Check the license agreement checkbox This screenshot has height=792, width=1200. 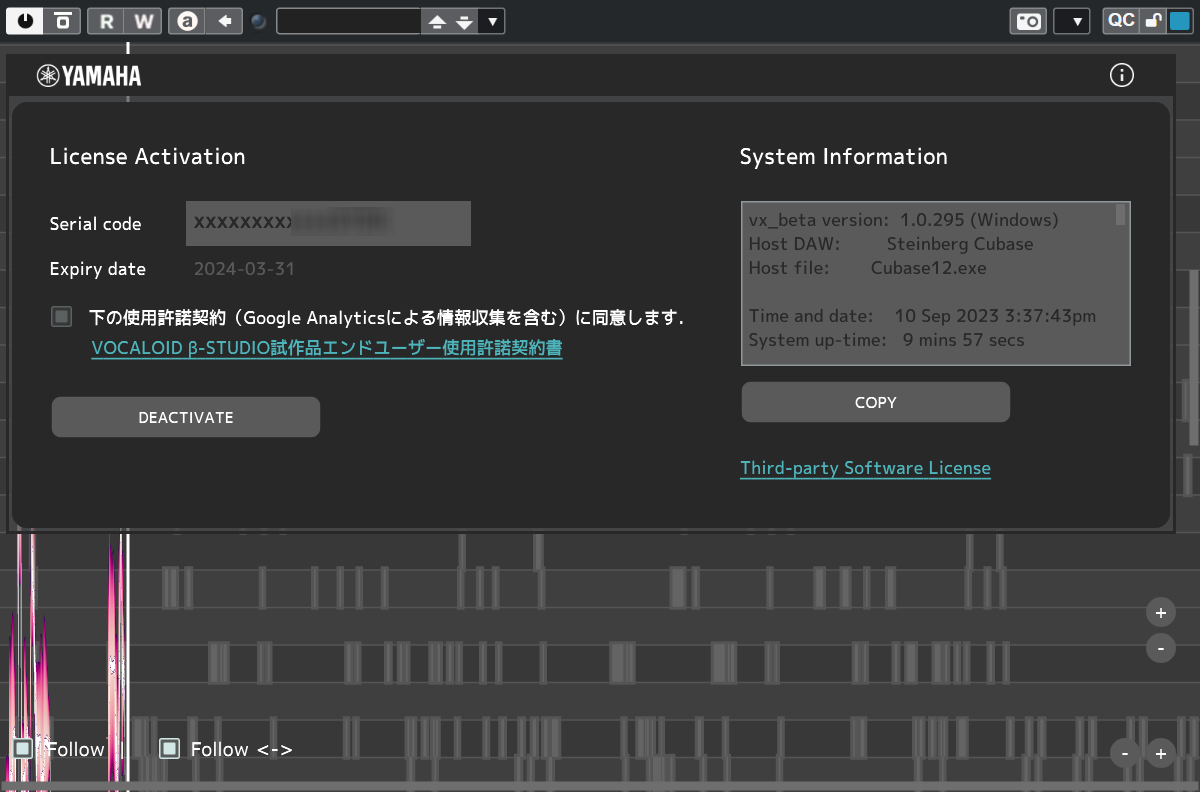click(x=62, y=317)
